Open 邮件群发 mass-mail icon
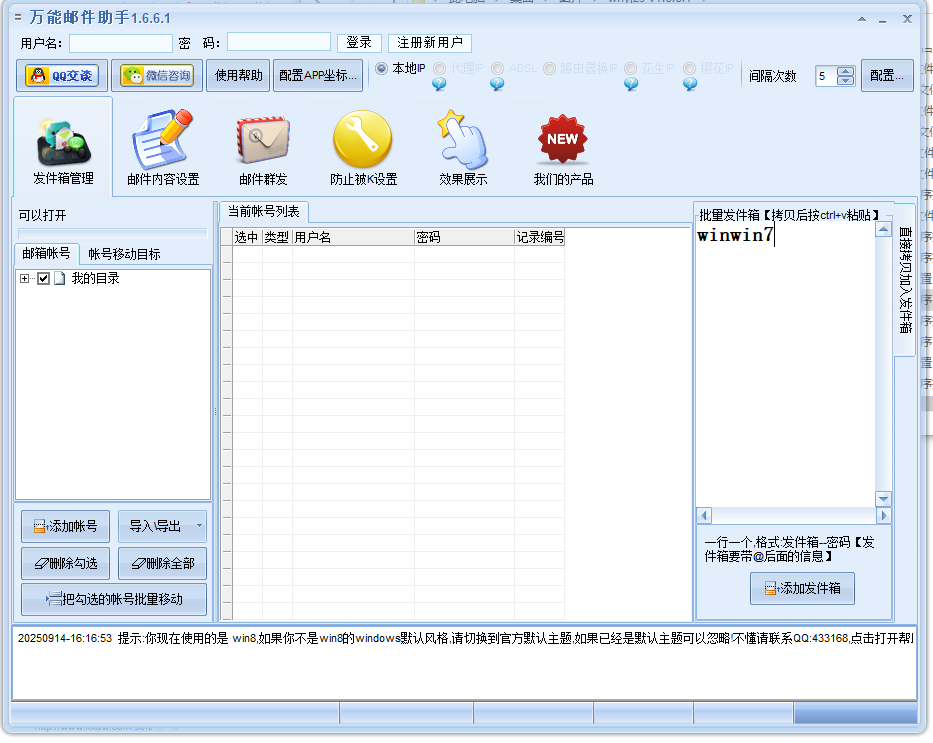The width and height of the screenshot is (933, 743). [x=262, y=138]
